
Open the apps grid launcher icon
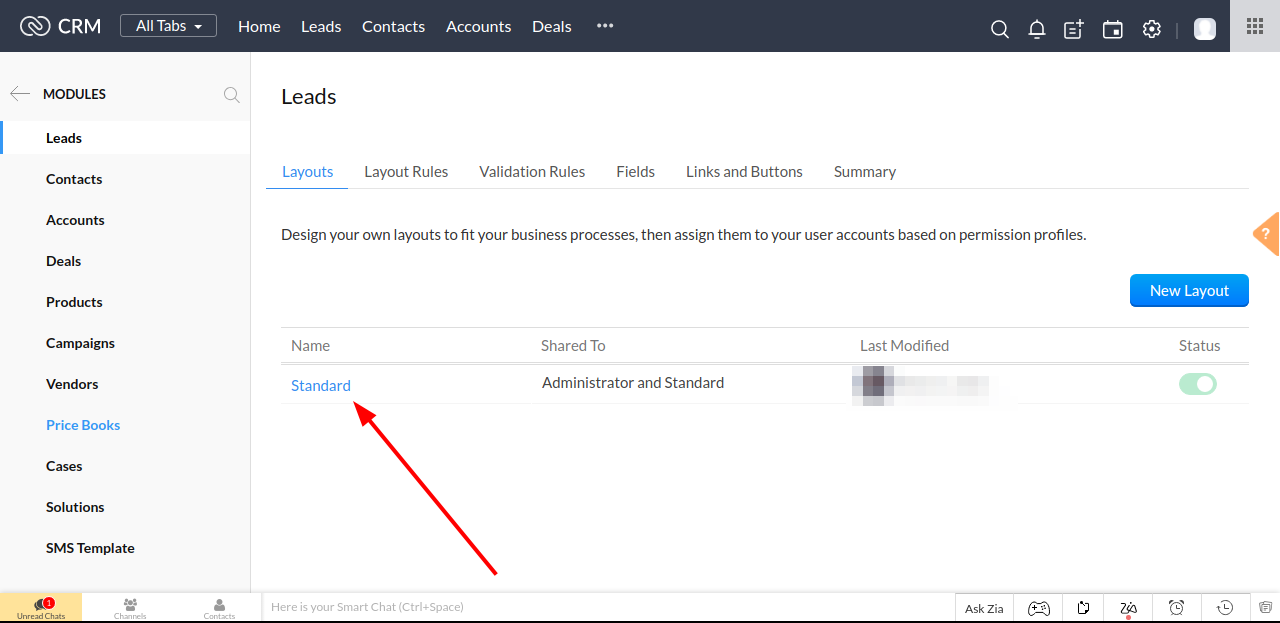click(1255, 26)
